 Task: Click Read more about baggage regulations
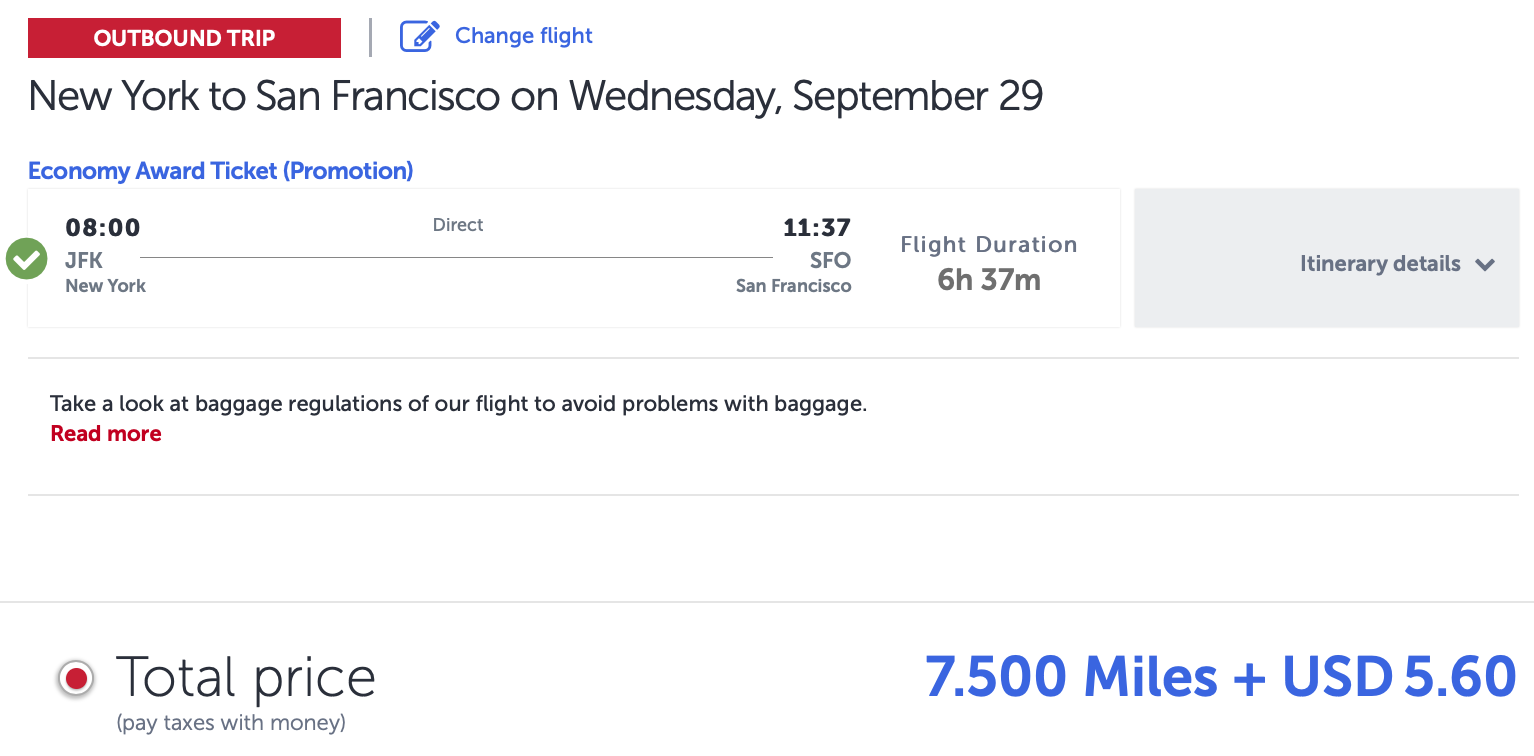point(105,433)
